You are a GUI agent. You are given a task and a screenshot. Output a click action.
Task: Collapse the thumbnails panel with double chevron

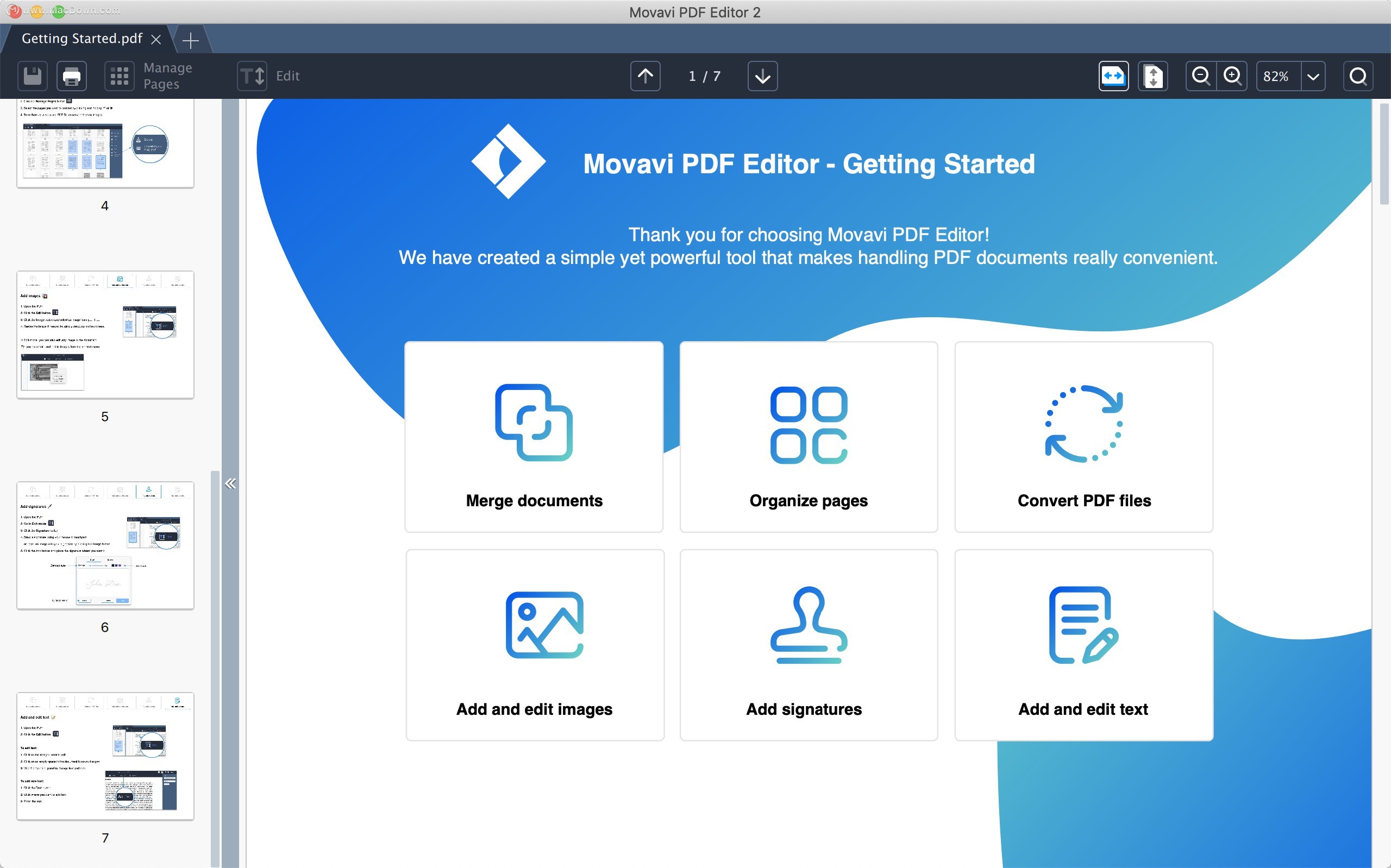point(231,483)
